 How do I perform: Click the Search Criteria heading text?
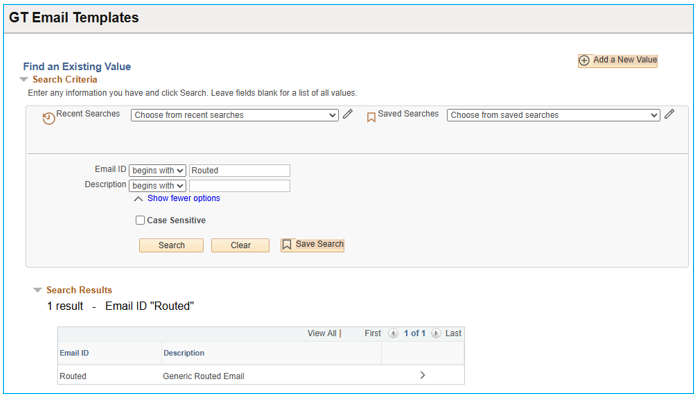tap(65, 80)
